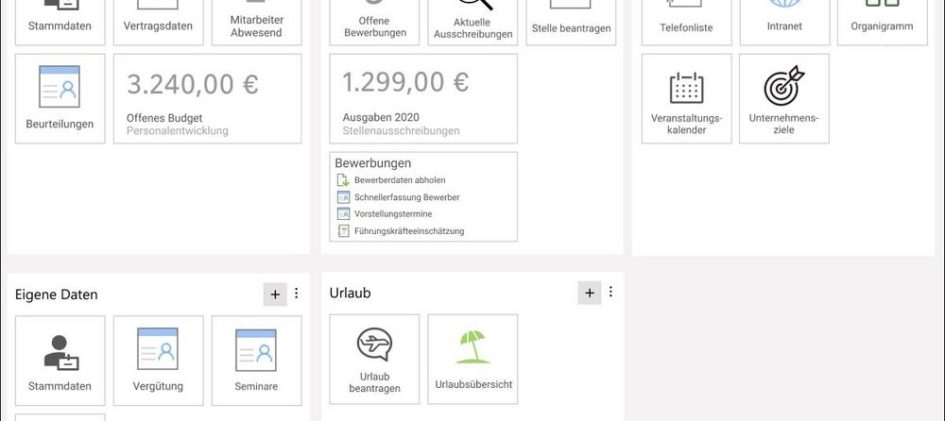This screenshot has height=421, width=945.
Task: Open the Urlaub beantragen tile
Action: pos(374,359)
